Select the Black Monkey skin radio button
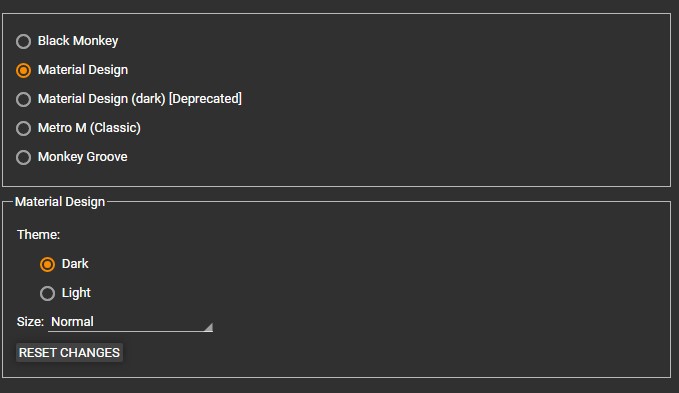 click(x=23, y=42)
